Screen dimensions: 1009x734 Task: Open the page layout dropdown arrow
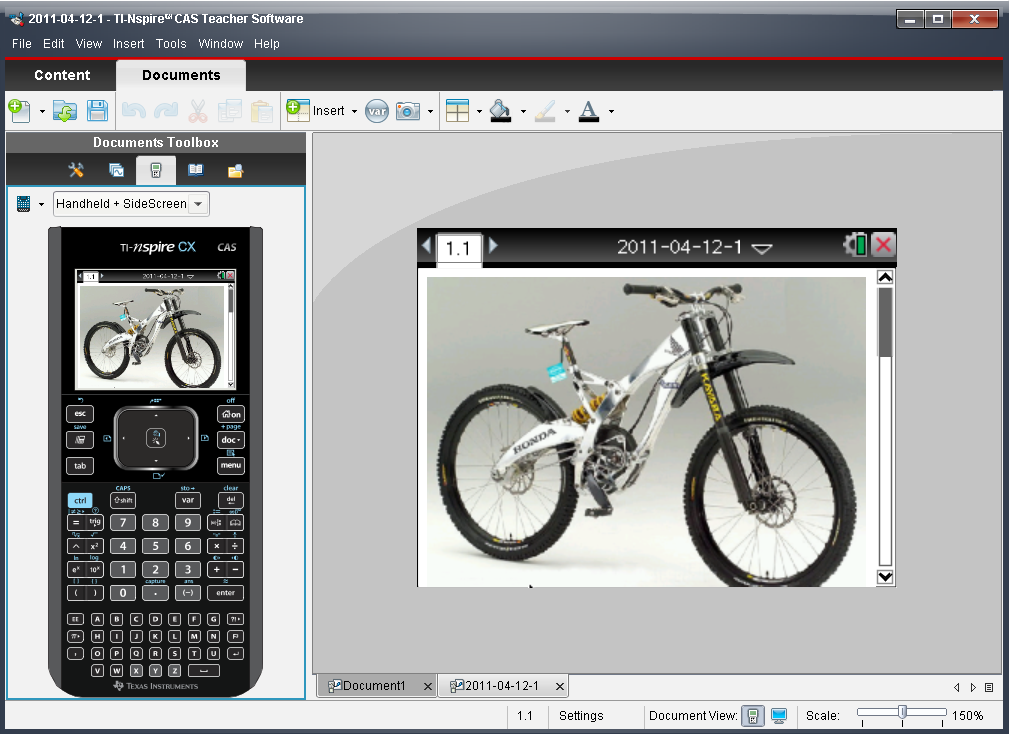point(479,111)
